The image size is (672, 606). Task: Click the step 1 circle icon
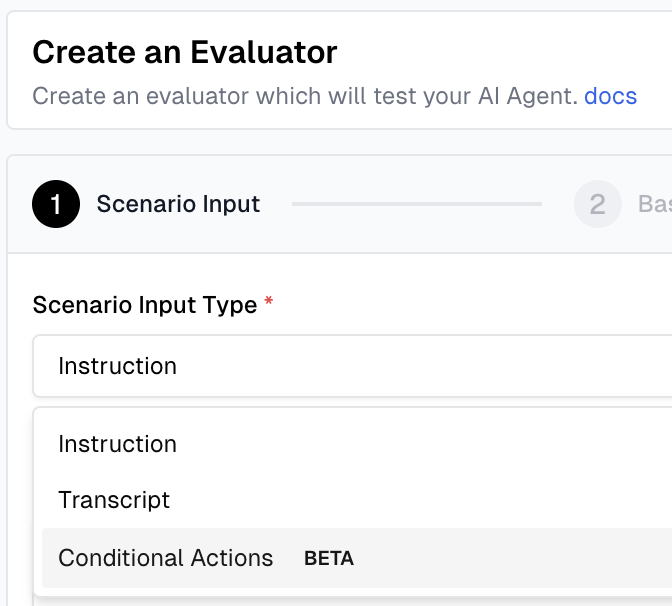56,204
